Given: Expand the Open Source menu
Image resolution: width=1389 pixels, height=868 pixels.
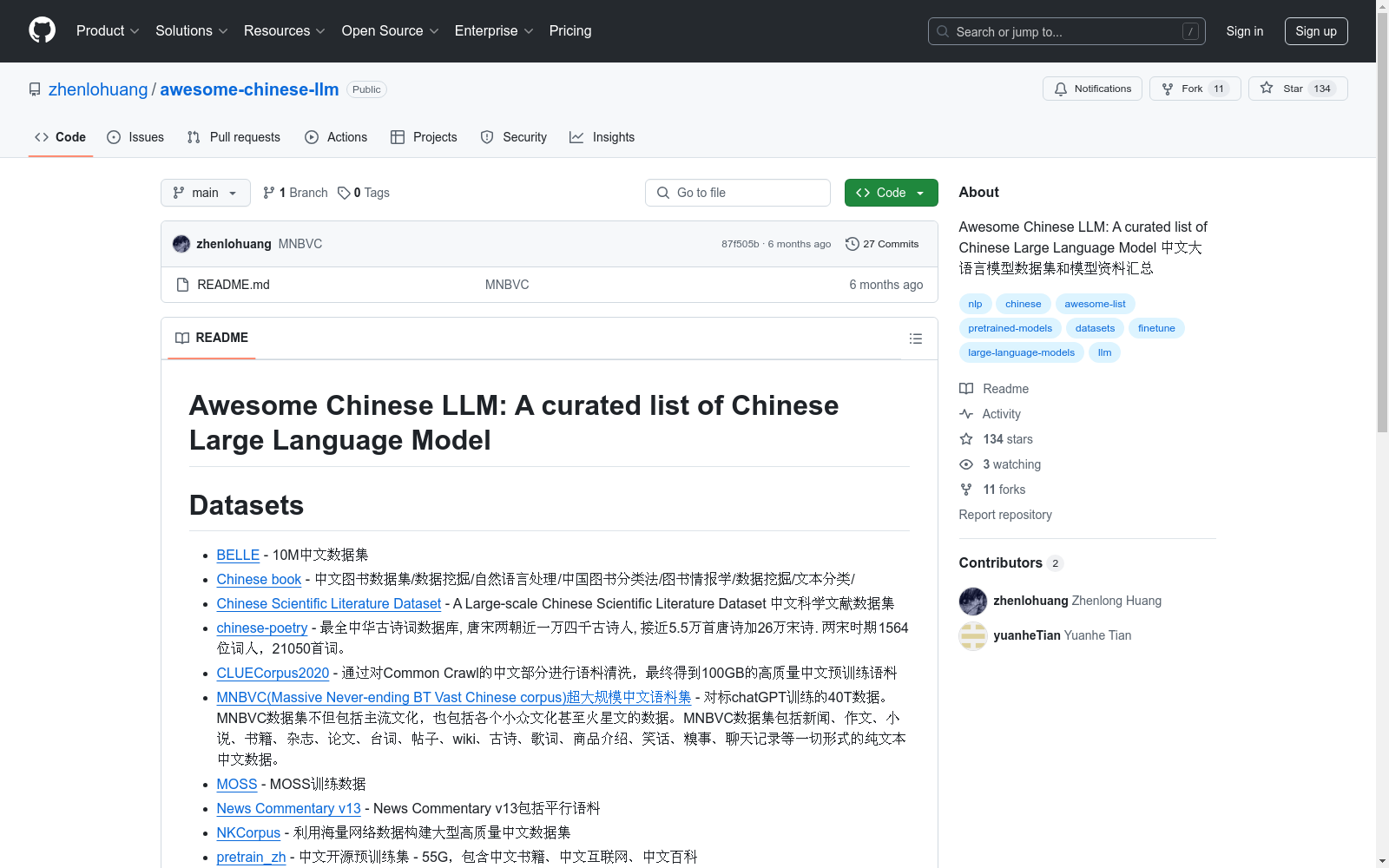Looking at the screenshot, I should (391, 30).
